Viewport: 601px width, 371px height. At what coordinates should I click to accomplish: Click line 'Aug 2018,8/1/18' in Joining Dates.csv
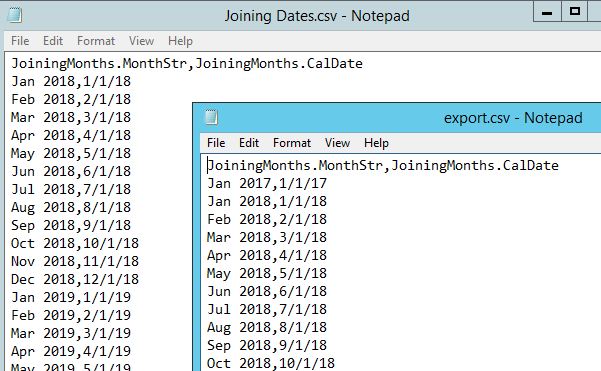tap(71, 208)
